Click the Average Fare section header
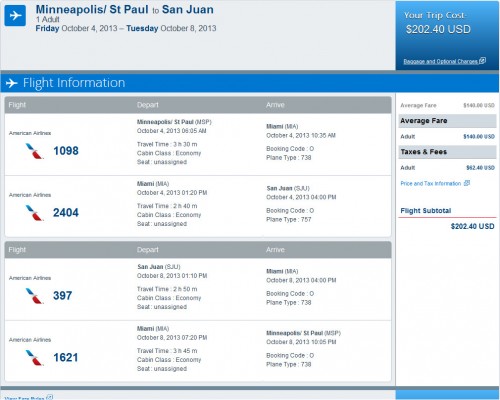Viewport: 500px width, 400px height. (447, 121)
